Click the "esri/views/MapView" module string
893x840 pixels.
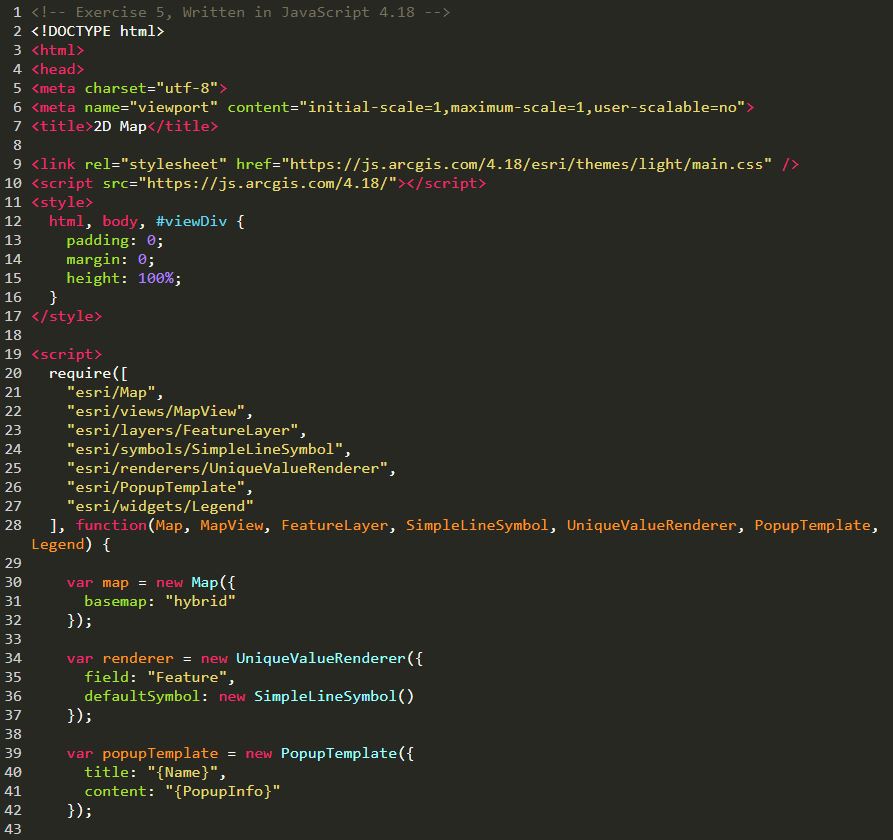[160, 411]
